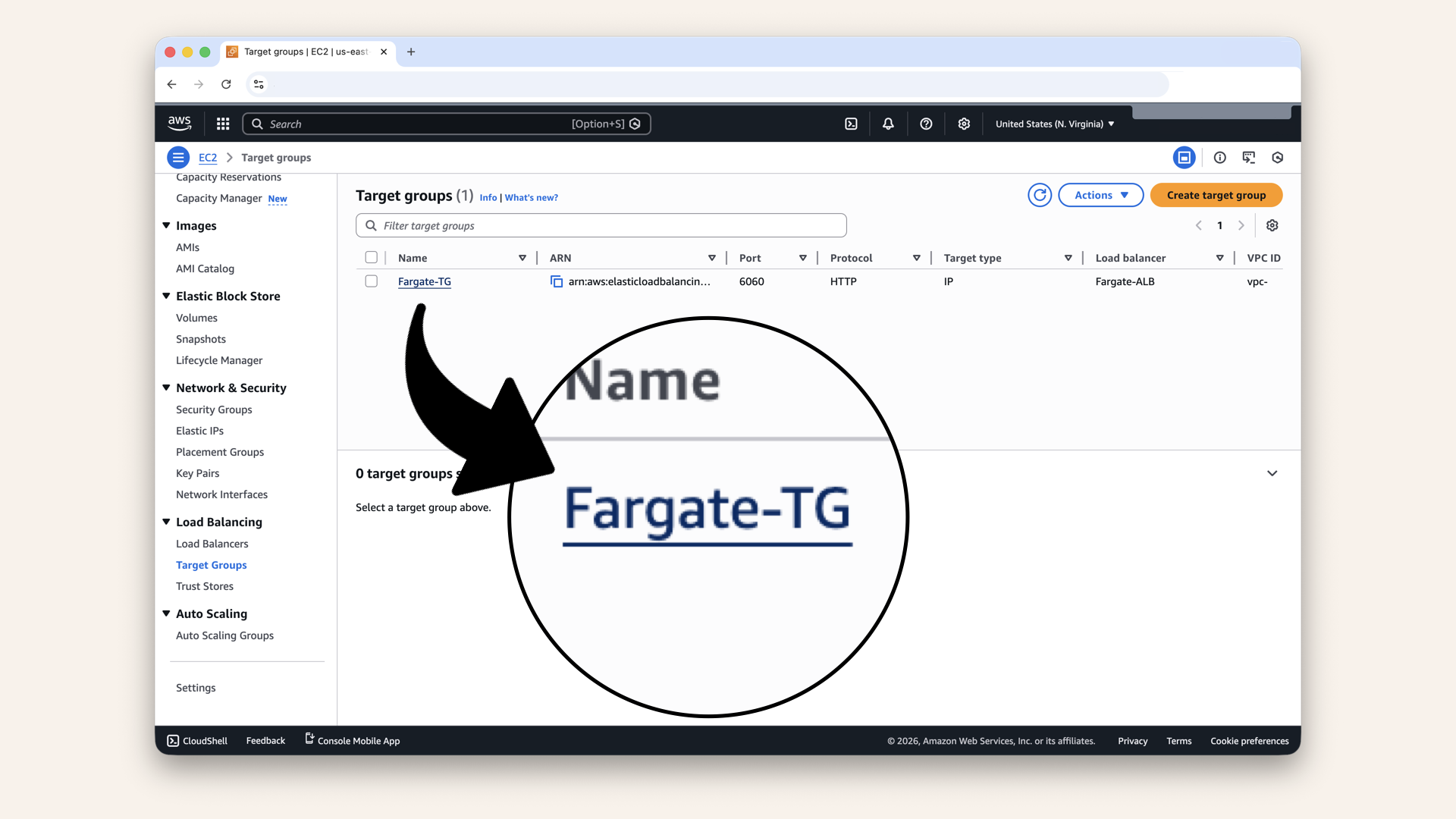This screenshot has height=819, width=1456.
Task: Open the AWS services grid menu
Action: tap(222, 124)
